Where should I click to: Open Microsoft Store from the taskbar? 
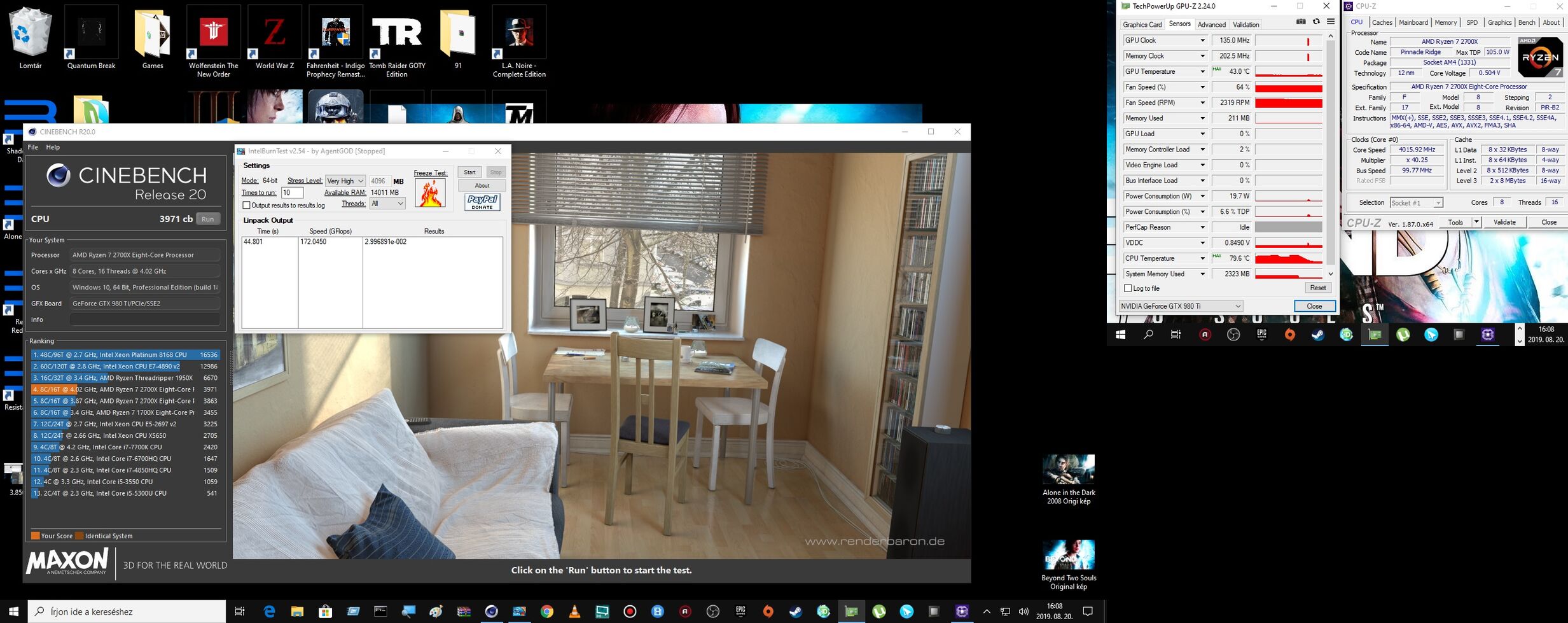pyautogui.click(x=325, y=612)
